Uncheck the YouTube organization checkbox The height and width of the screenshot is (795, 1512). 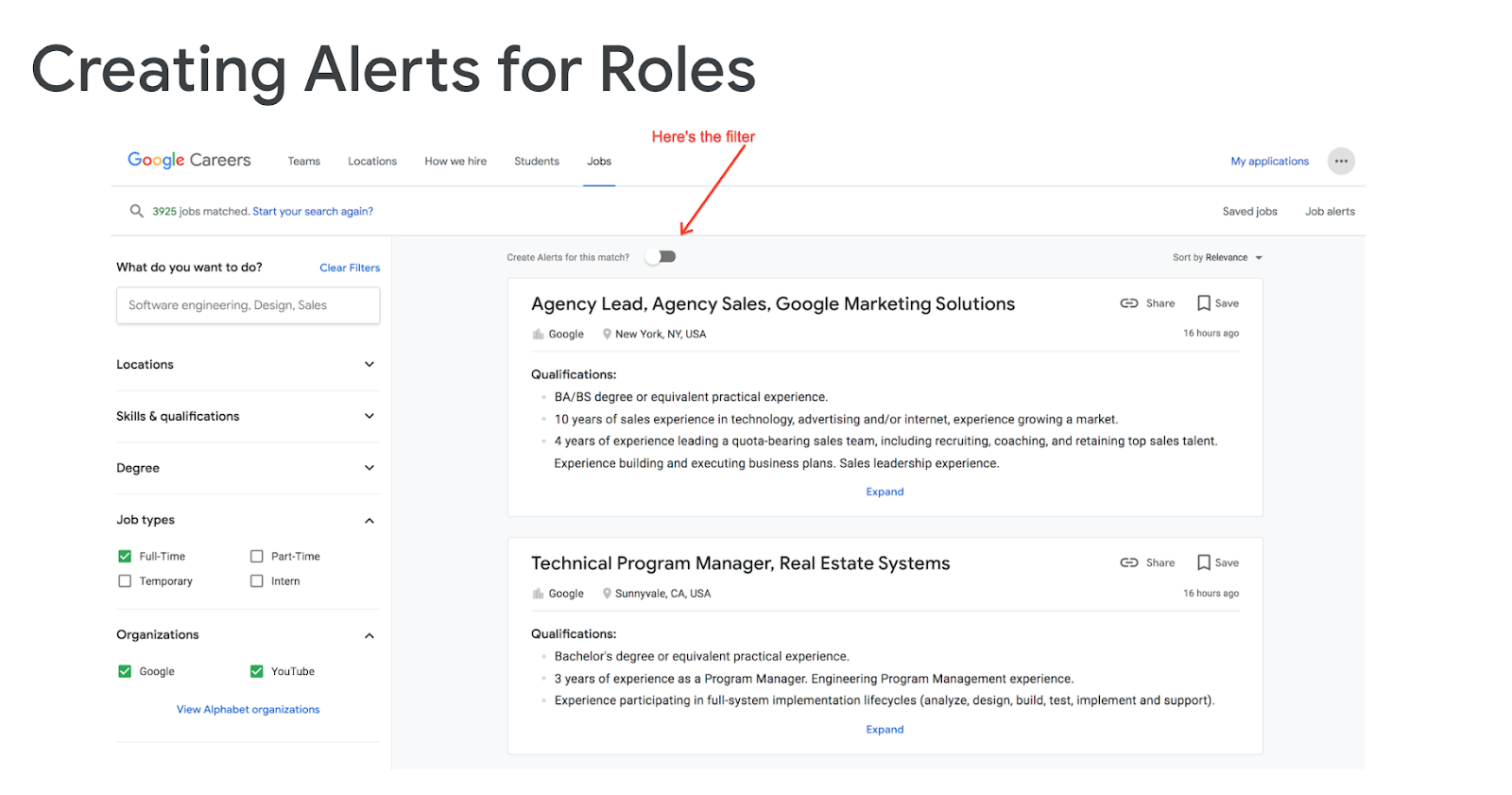[x=257, y=671]
